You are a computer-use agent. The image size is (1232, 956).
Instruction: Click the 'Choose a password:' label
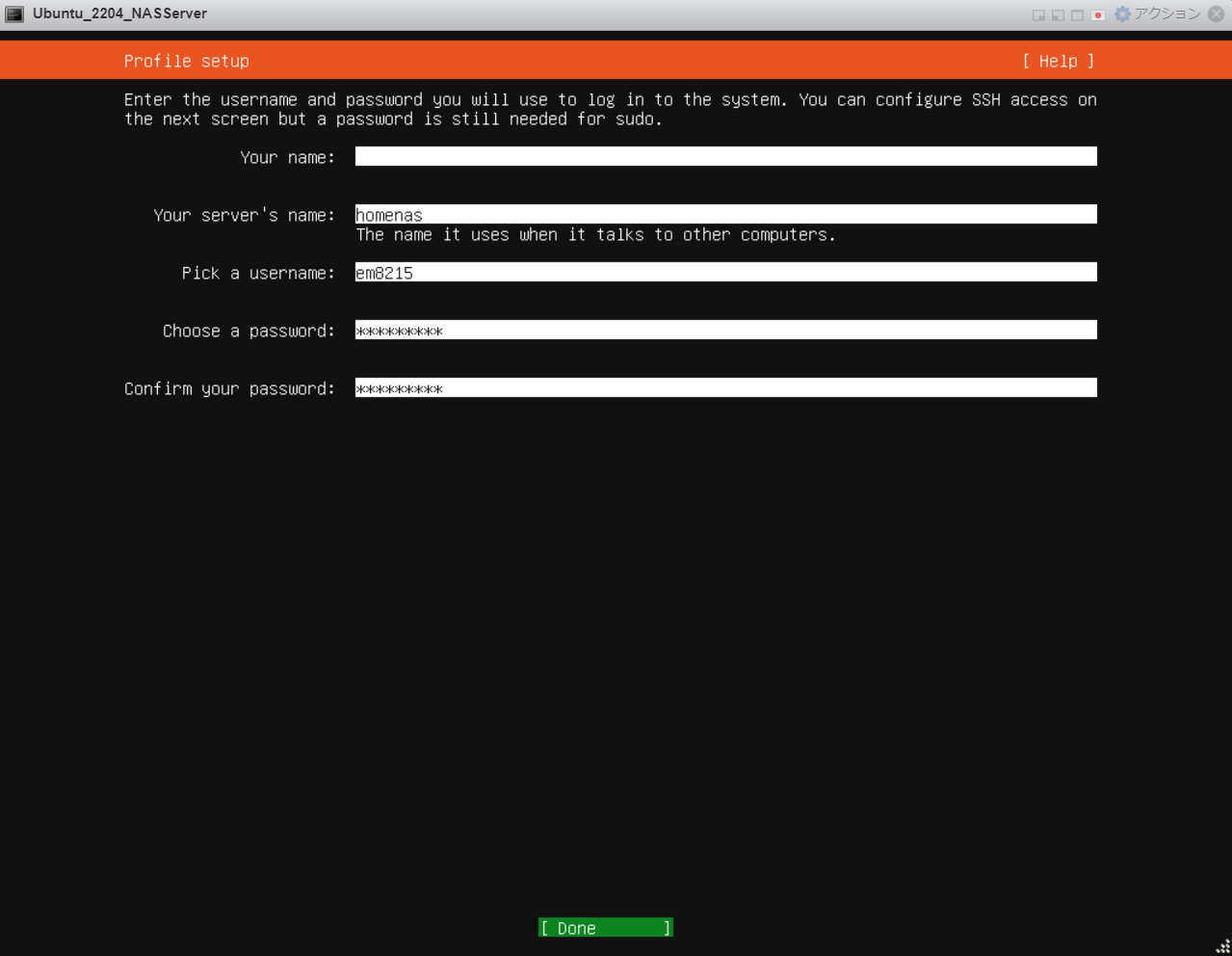(x=249, y=331)
